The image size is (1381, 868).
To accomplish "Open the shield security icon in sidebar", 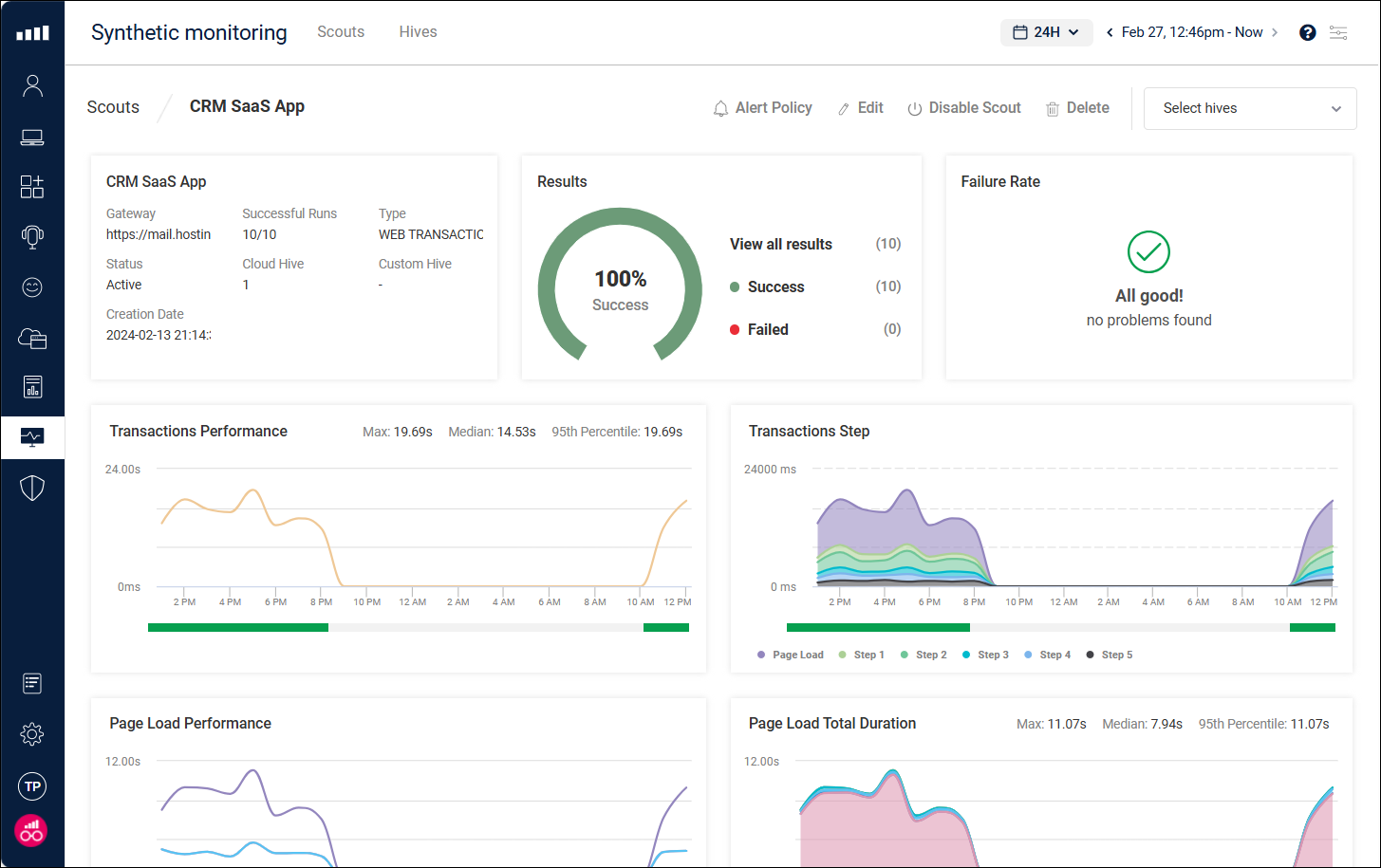I will coord(32,488).
